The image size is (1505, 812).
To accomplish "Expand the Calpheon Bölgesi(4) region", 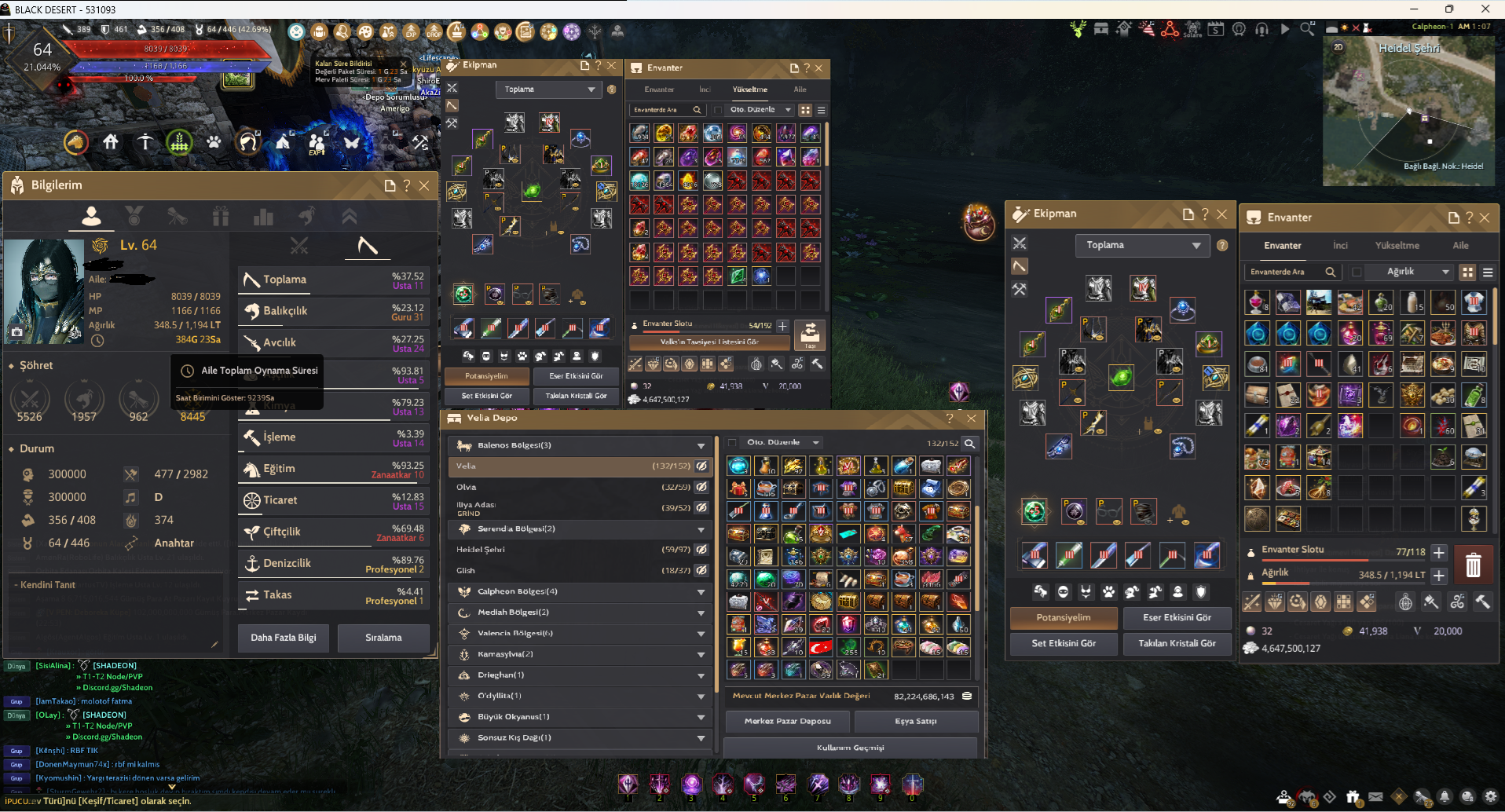I will [580, 592].
